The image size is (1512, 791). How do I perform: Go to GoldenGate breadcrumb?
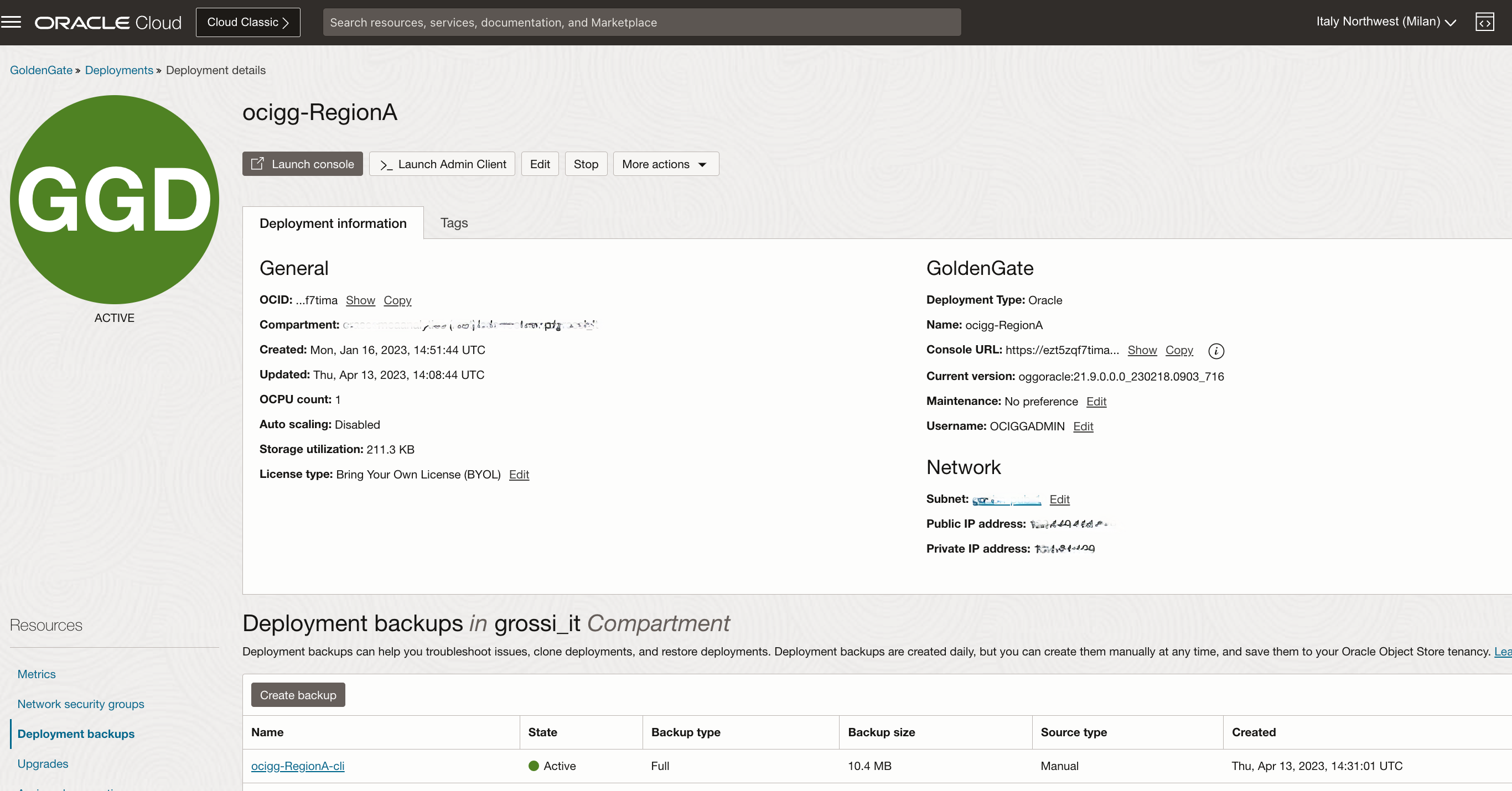(x=41, y=70)
